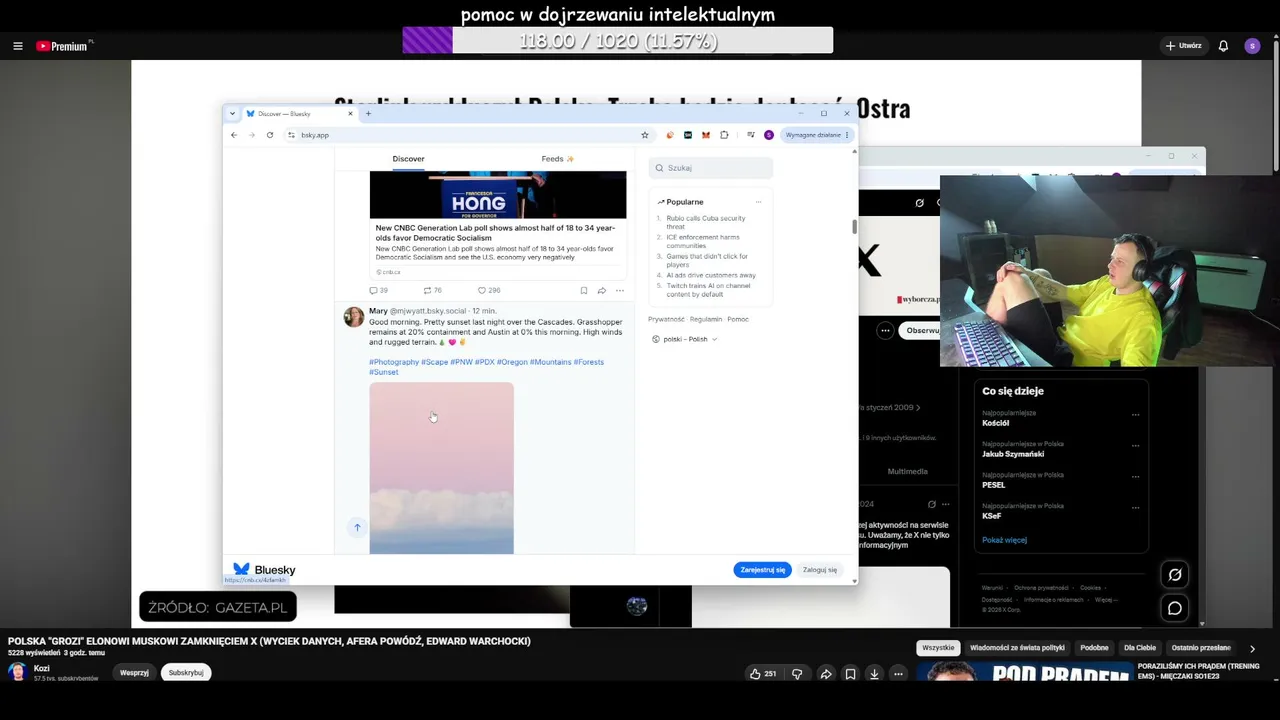Open the browser tab search dropdown
Screen dimensions: 1280x720
pos(233,113)
